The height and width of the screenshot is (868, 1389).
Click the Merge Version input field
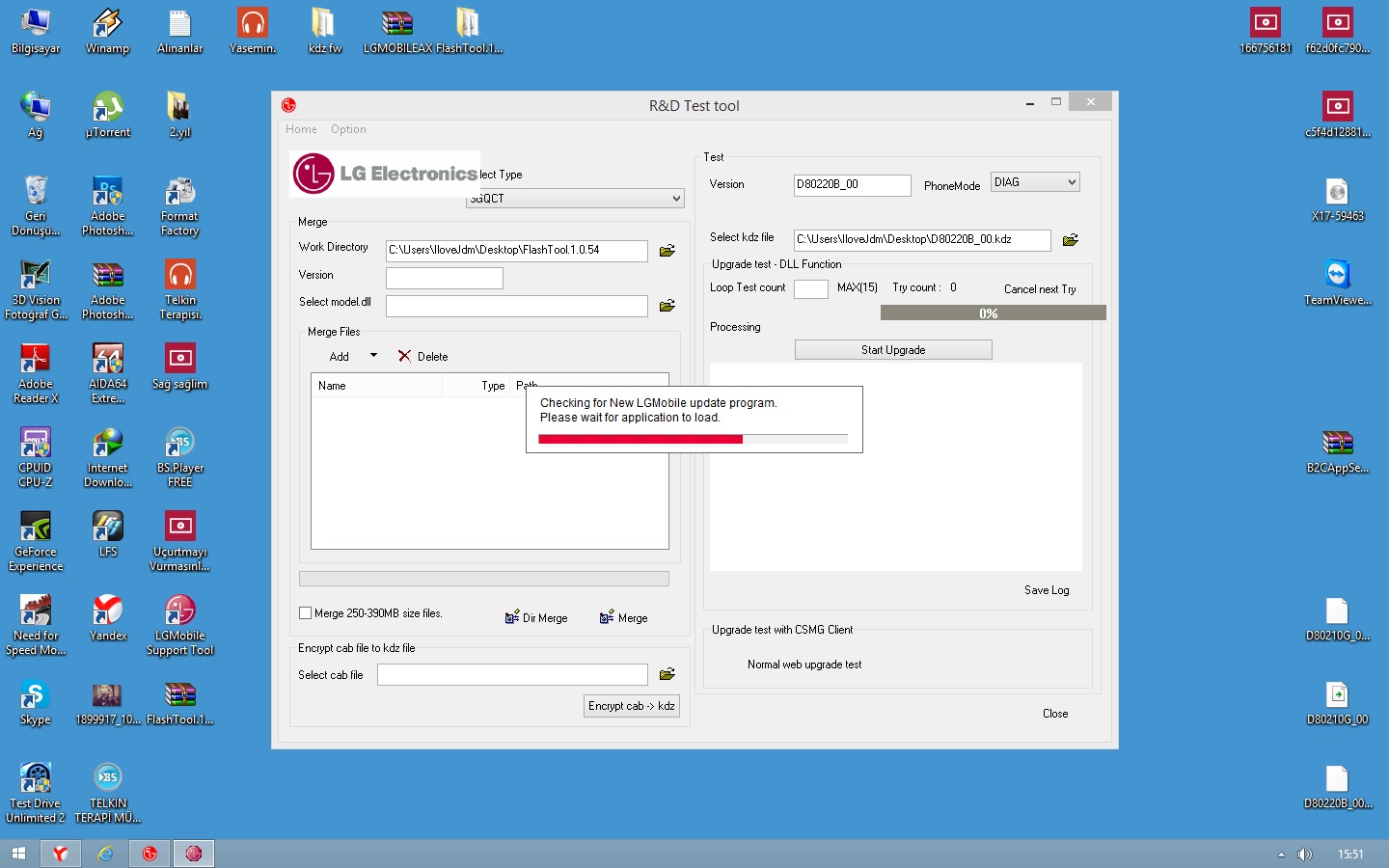click(x=444, y=278)
